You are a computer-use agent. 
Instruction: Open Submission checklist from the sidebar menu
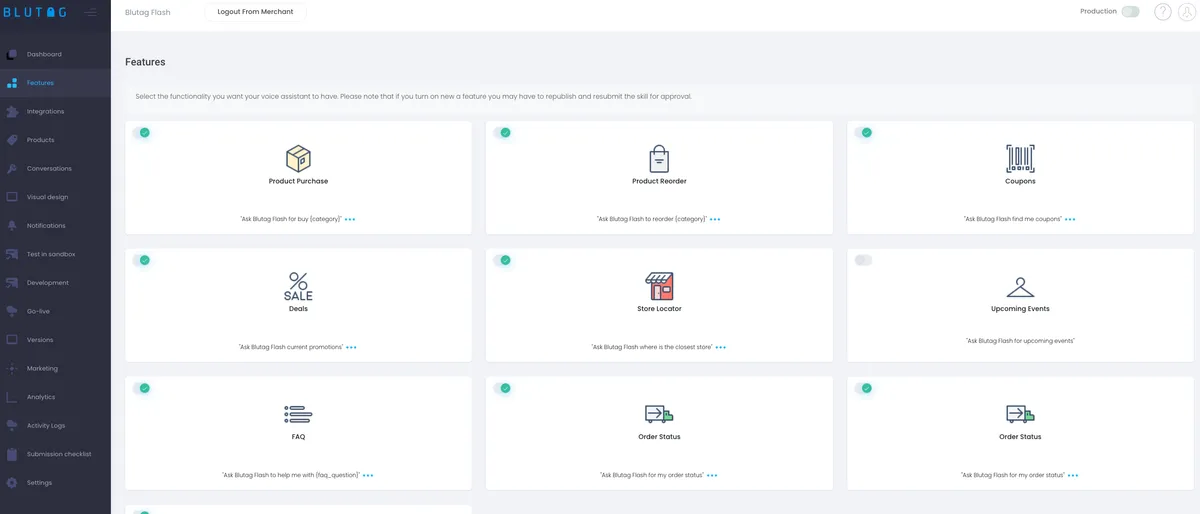(x=59, y=454)
